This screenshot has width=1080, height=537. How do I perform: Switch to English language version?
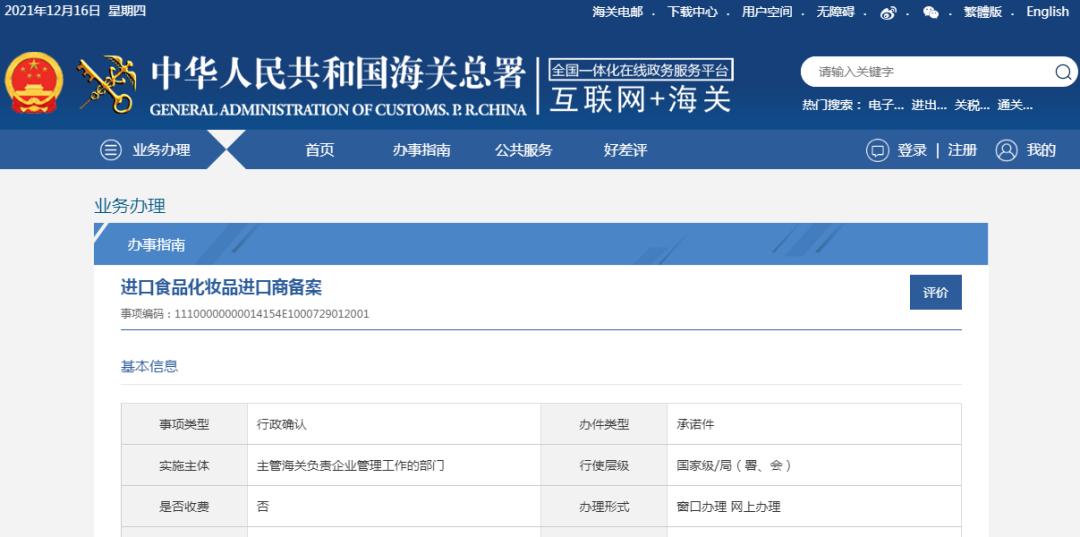1047,12
